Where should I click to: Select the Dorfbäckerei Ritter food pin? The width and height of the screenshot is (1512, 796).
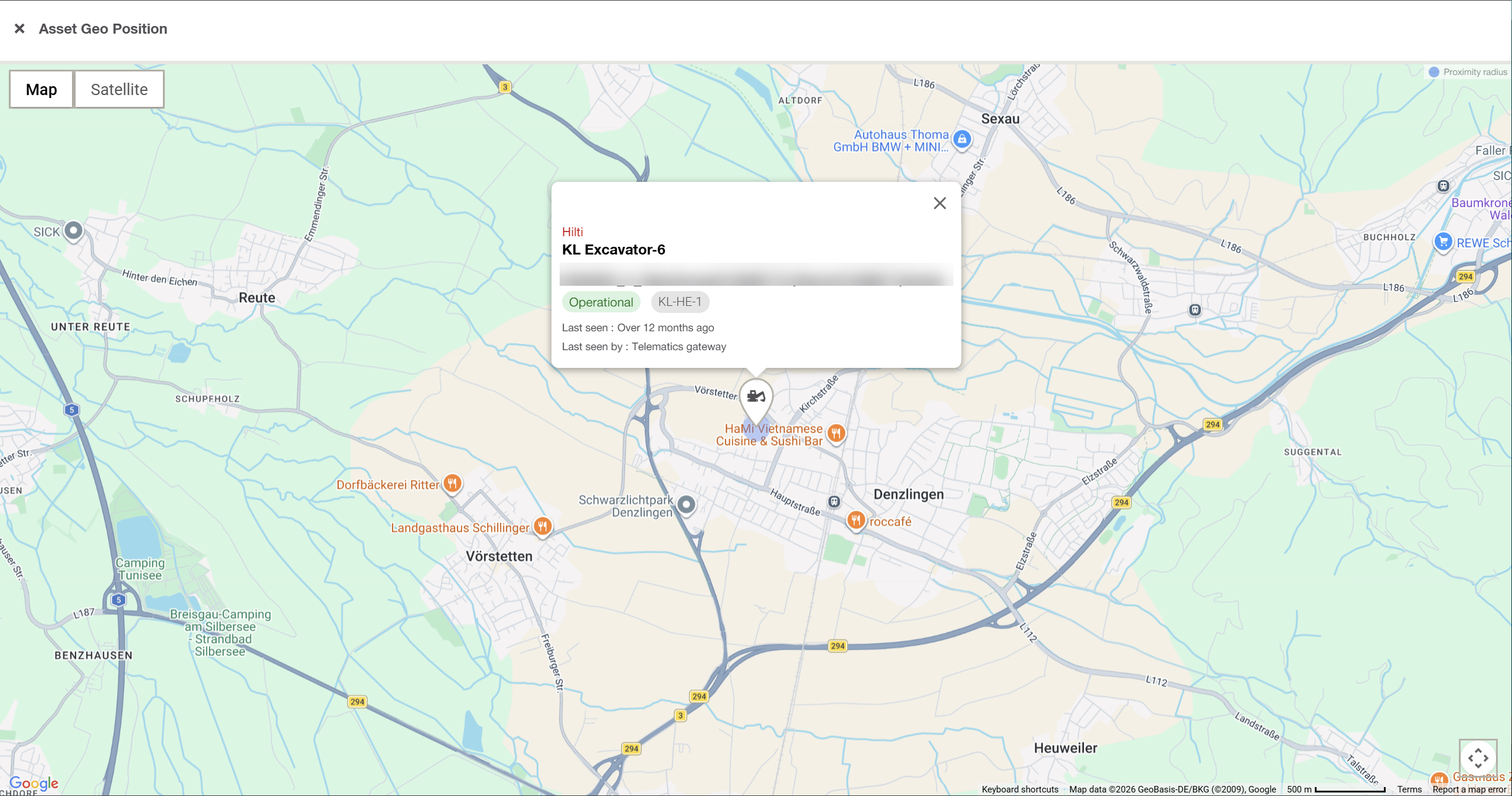pos(452,484)
